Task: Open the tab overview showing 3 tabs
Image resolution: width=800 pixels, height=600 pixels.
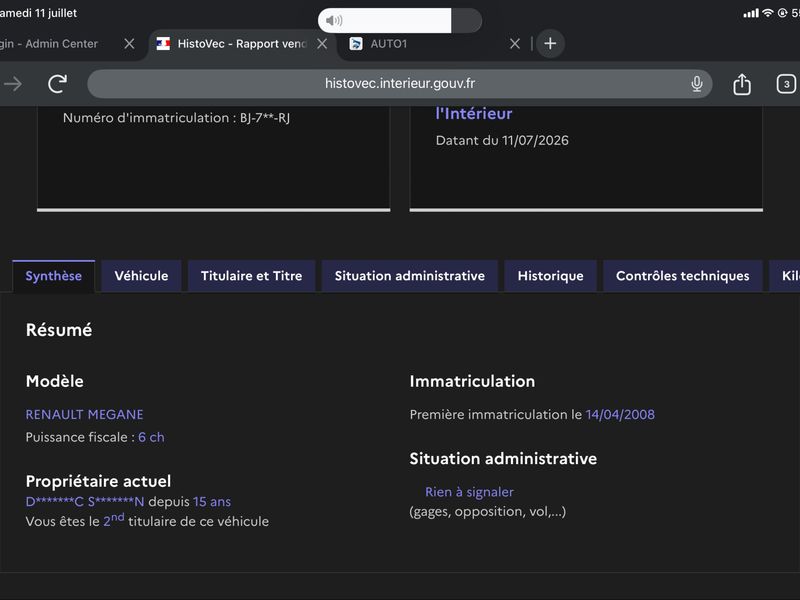Action: point(786,84)
